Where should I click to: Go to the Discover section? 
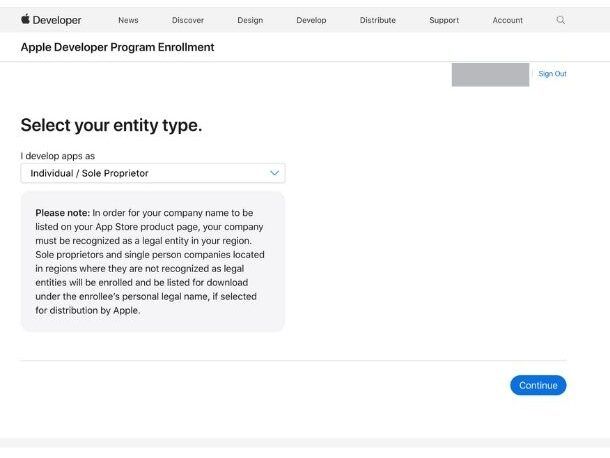point(188,20)
